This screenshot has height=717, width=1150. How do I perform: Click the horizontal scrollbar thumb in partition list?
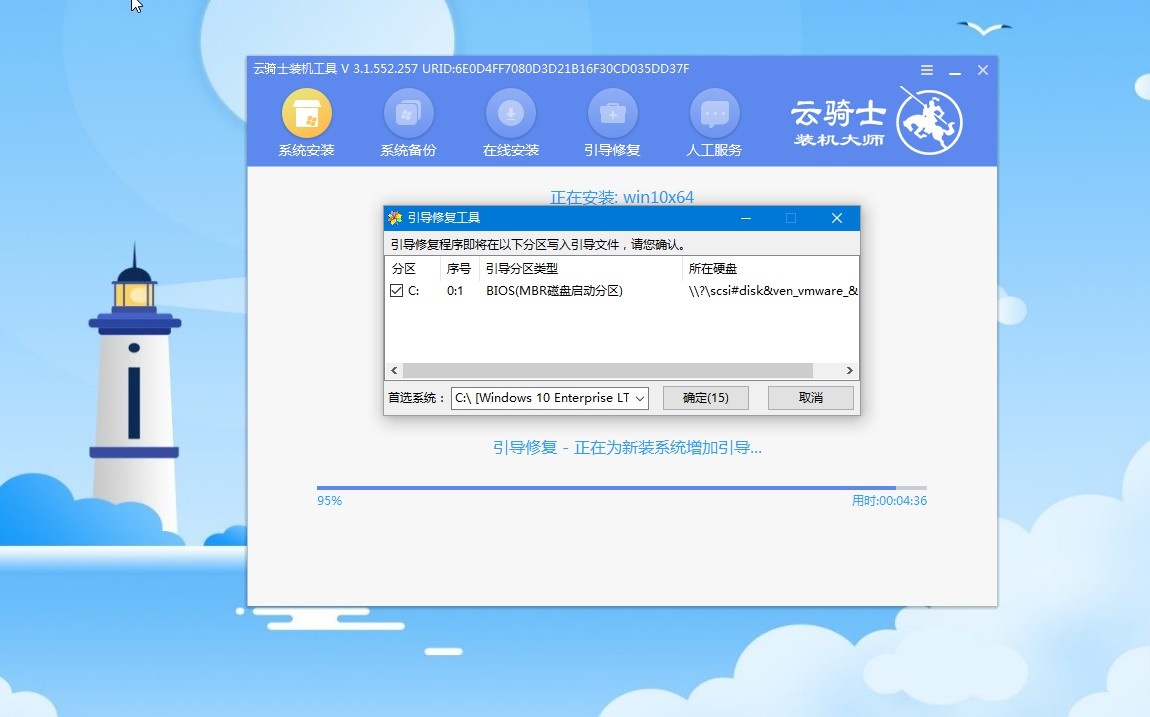607,370
